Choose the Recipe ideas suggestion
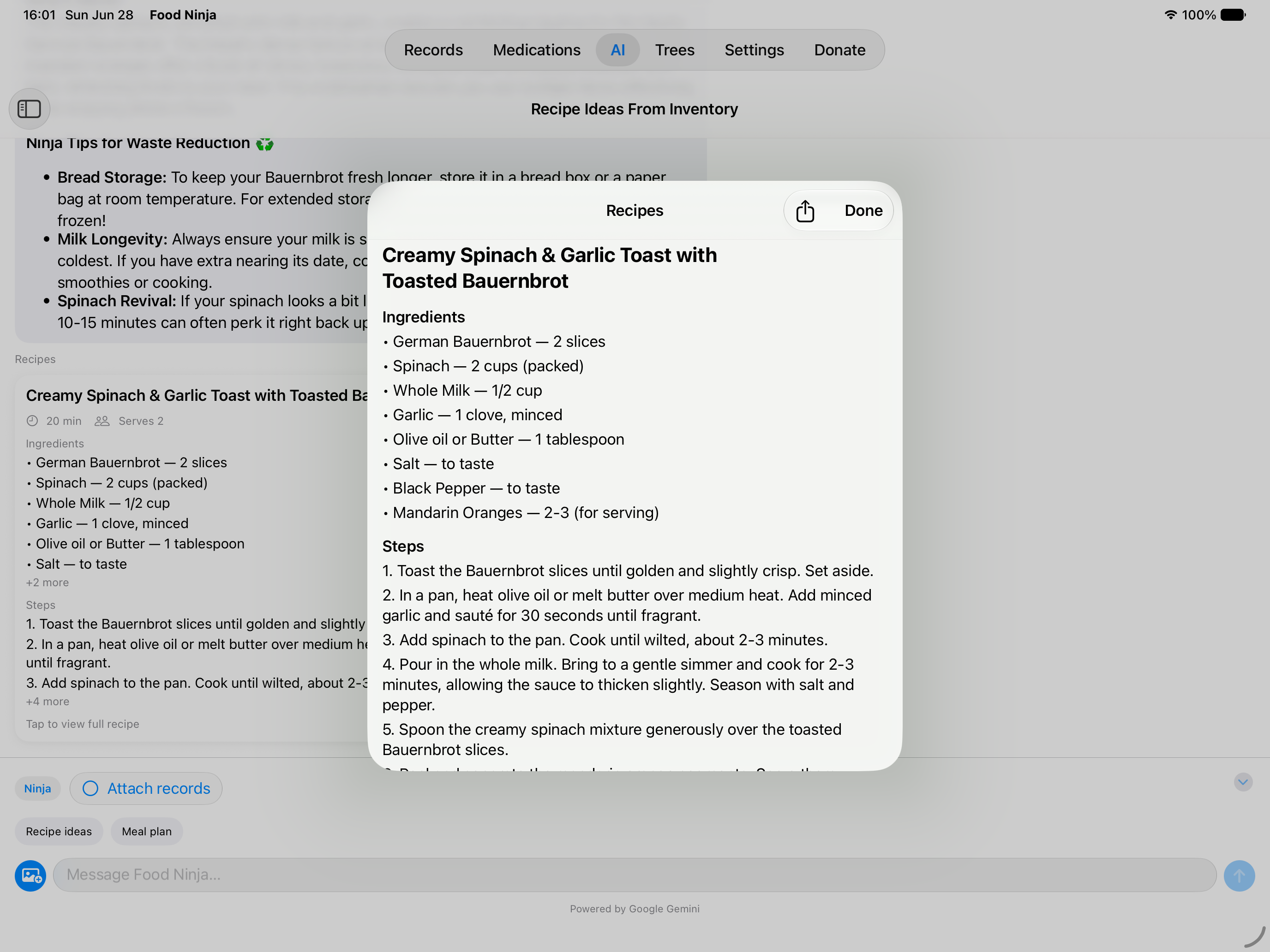The image size is (1270, 952). point(59,832)
